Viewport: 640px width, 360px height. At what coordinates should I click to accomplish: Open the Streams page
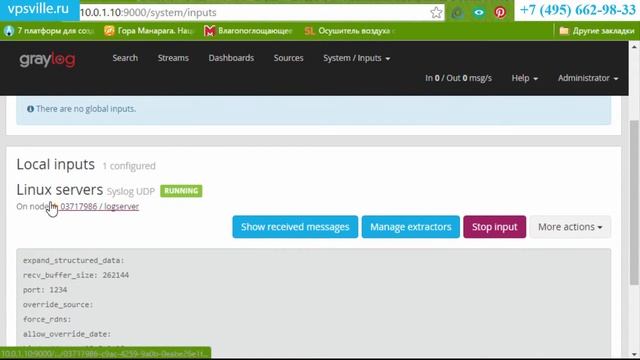[x=173, y=58]
